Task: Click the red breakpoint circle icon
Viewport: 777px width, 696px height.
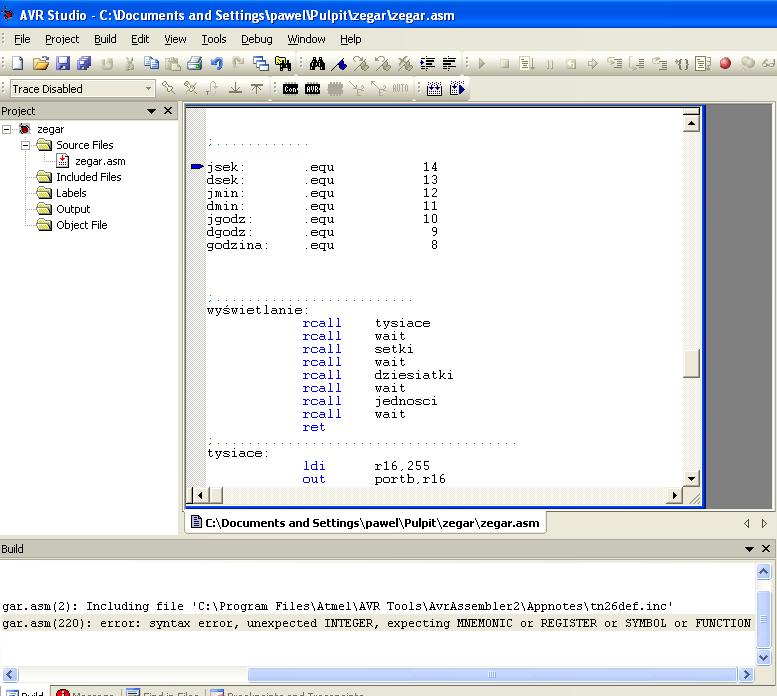Action: [x=725, y=63]
